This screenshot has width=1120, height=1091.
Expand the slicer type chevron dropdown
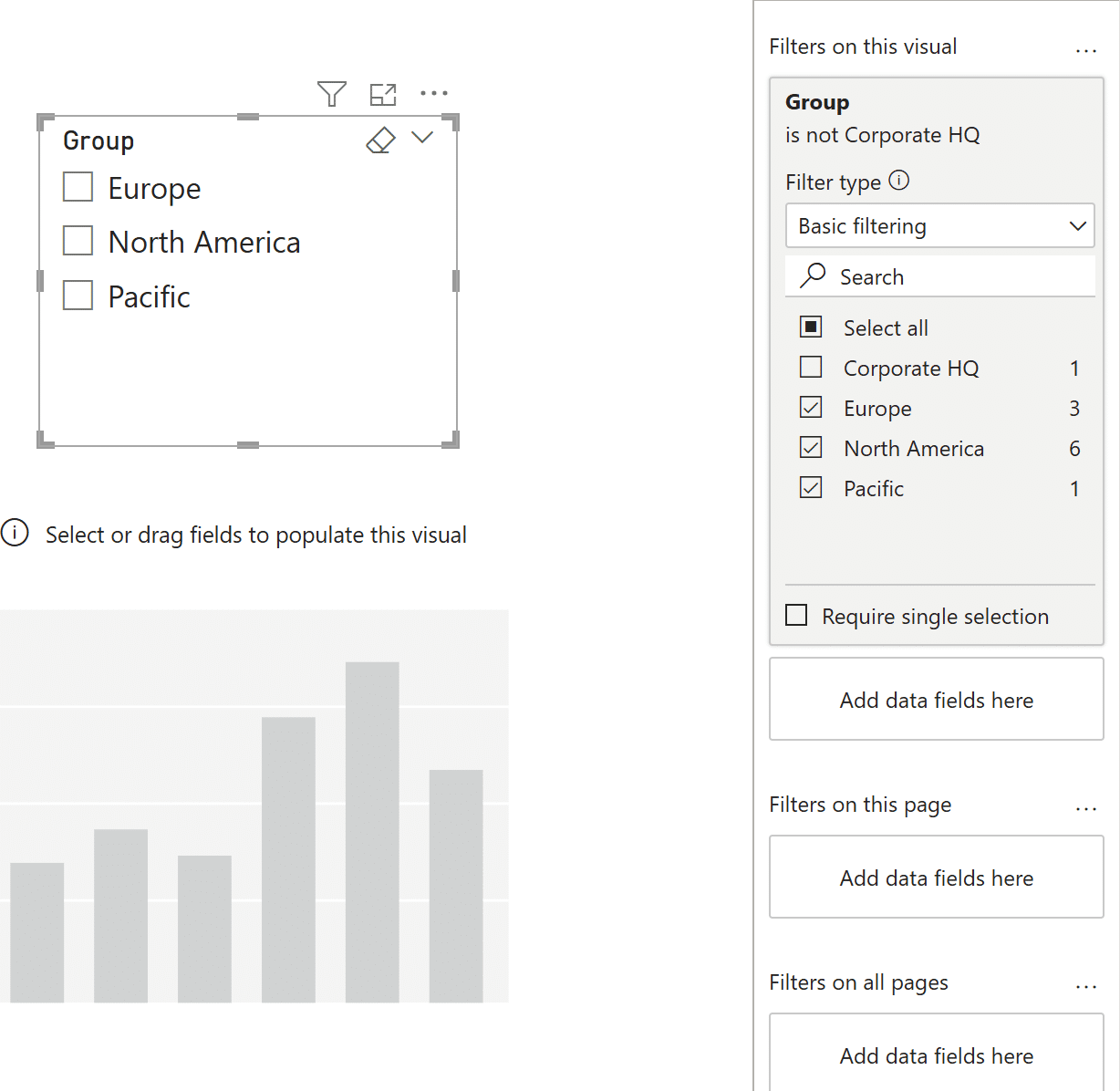[x=421, y=138]
